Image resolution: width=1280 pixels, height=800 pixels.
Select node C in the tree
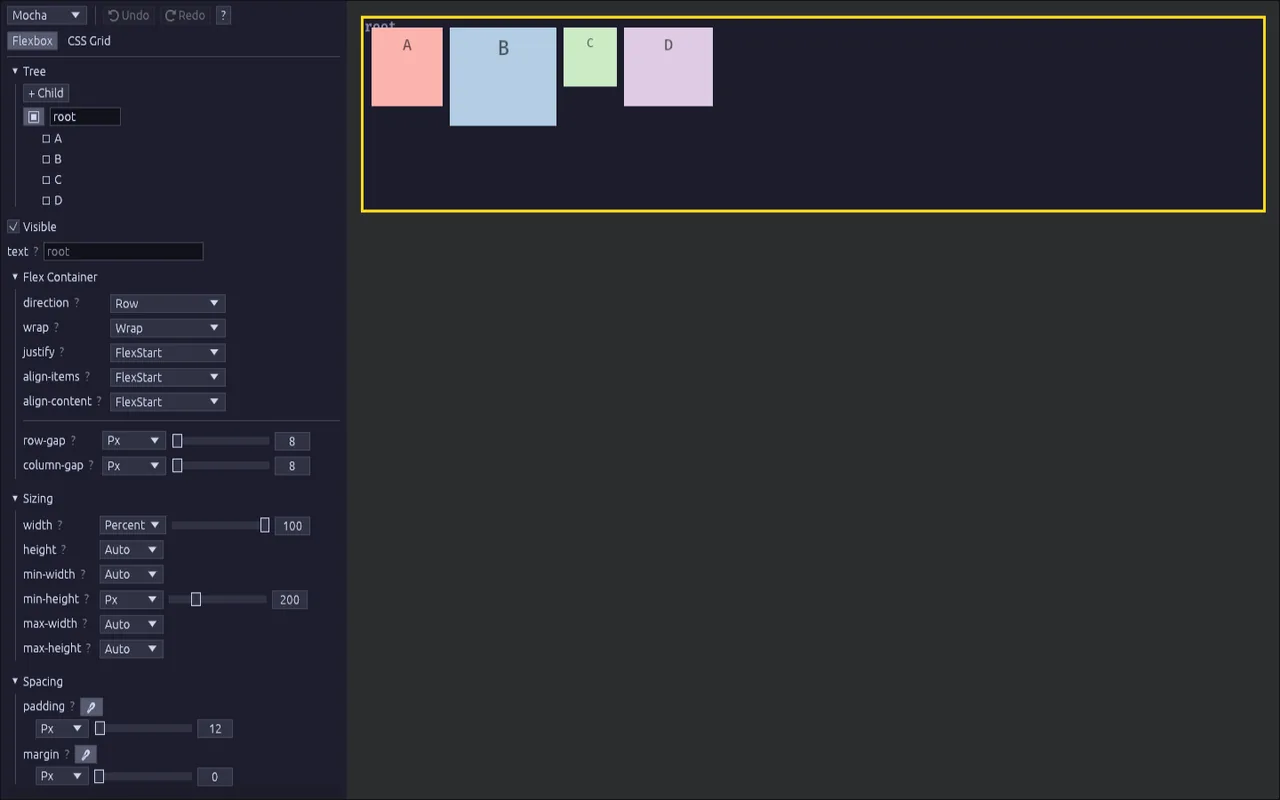coord(52,180)
